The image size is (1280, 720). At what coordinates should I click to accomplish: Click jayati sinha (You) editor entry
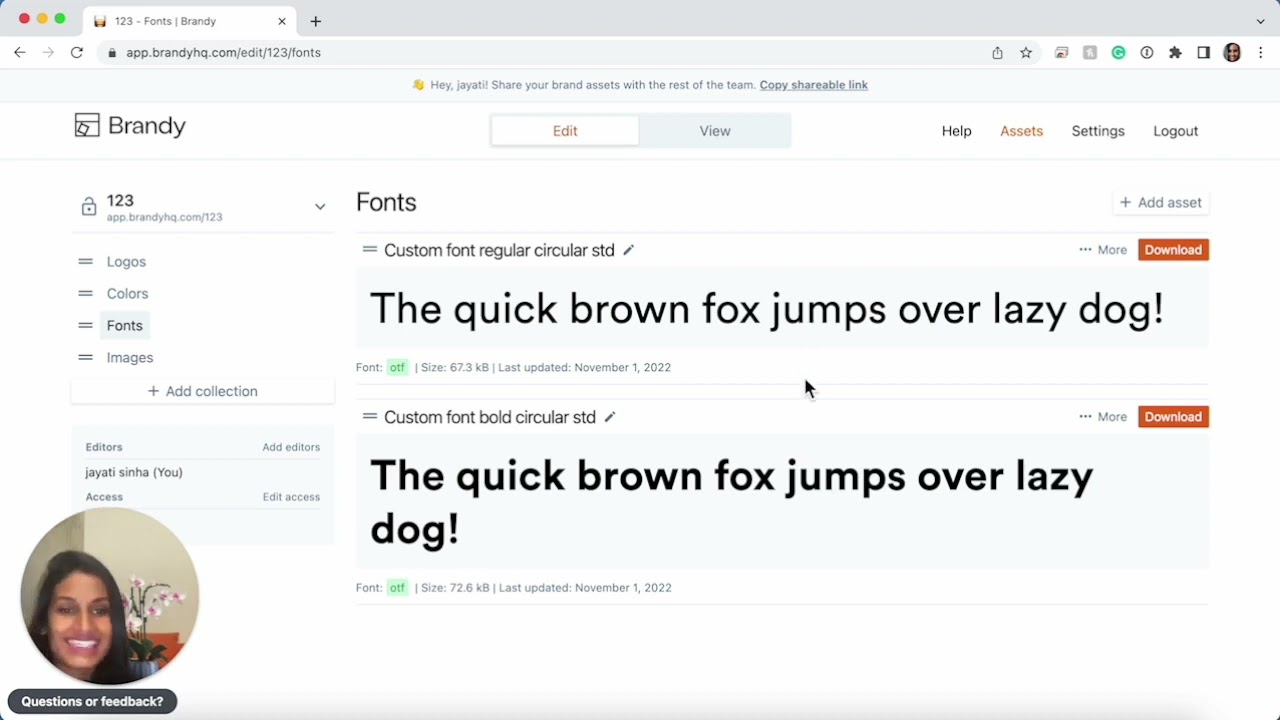(134, 472)
